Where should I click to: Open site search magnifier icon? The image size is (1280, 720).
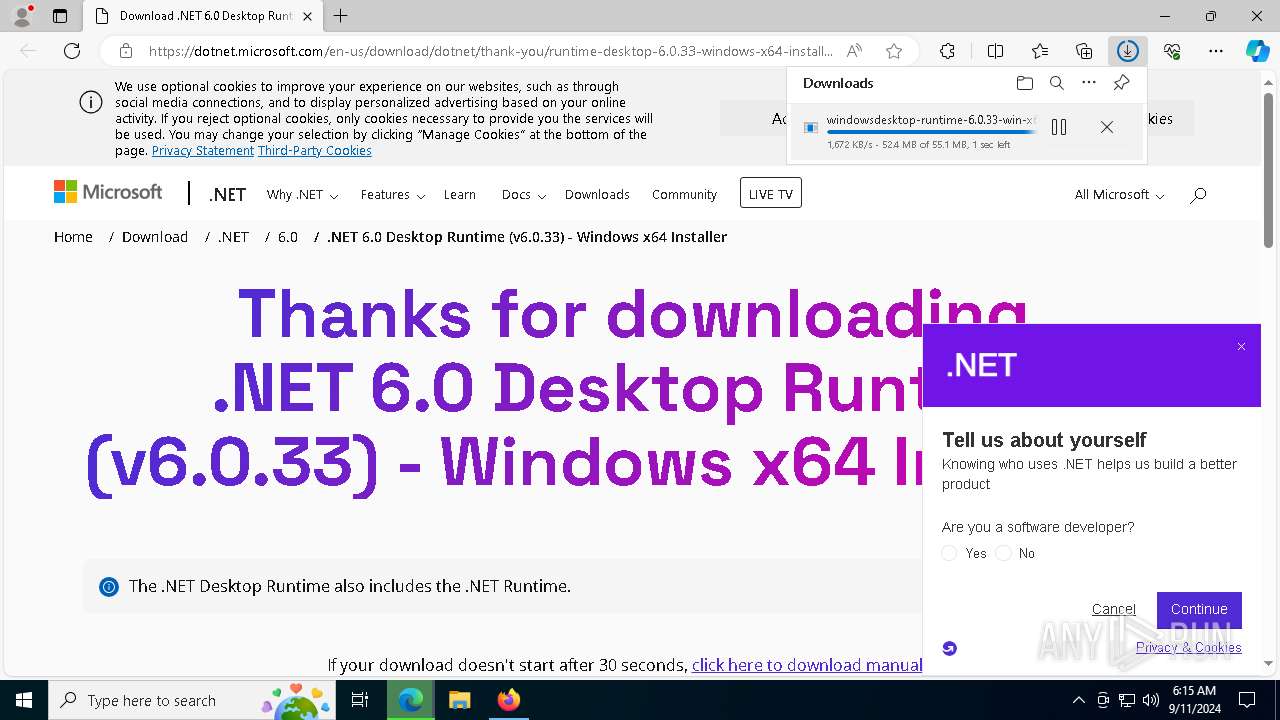click(1198, 195)
